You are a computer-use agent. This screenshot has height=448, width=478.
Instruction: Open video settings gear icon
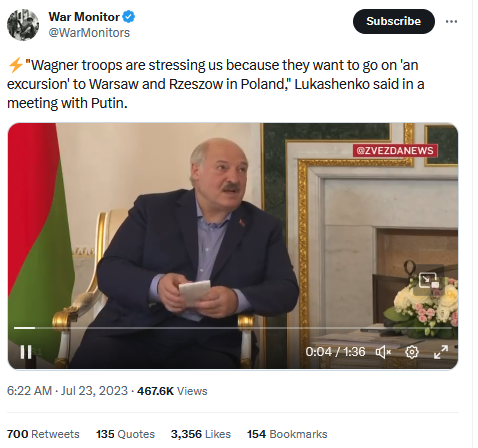coord(412,352)
